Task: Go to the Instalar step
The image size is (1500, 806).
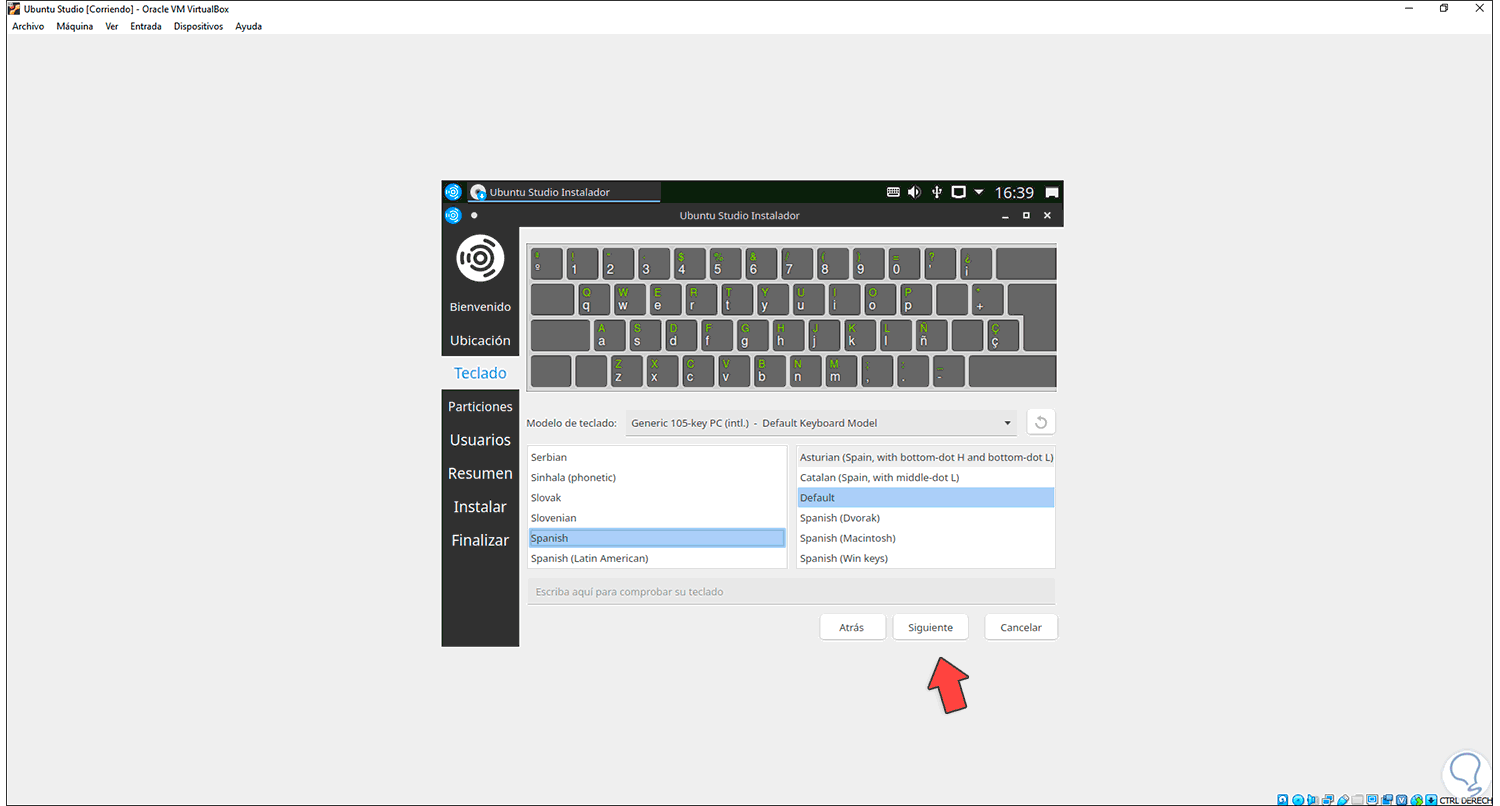Action: tap(480, 507)
